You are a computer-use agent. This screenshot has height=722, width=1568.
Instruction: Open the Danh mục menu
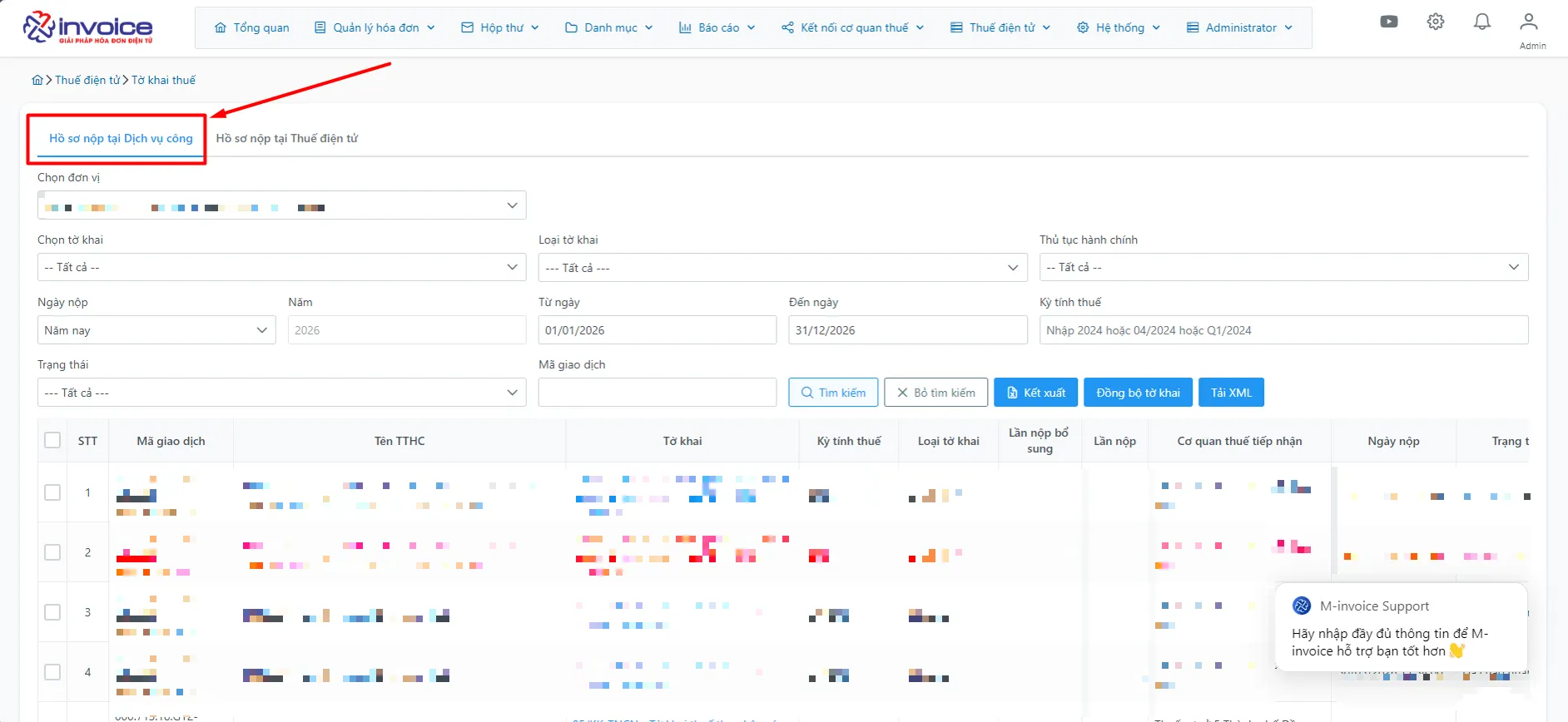click(609, 27)
